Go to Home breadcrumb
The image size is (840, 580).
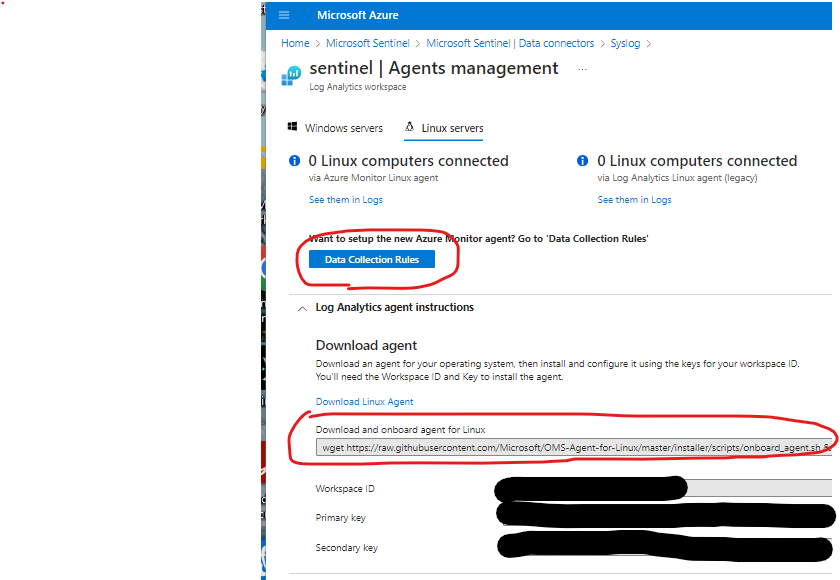(295, 43)
